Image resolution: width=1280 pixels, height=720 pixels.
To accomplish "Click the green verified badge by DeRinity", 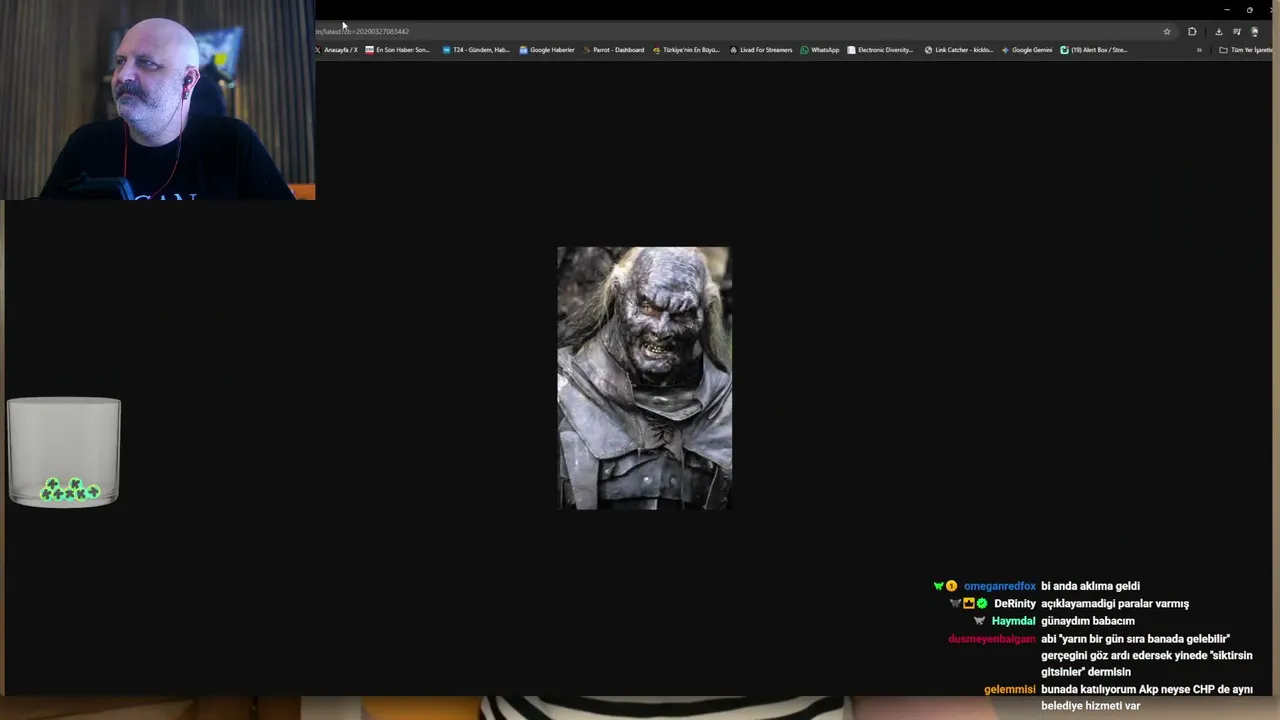I will (x=982, y=604).
